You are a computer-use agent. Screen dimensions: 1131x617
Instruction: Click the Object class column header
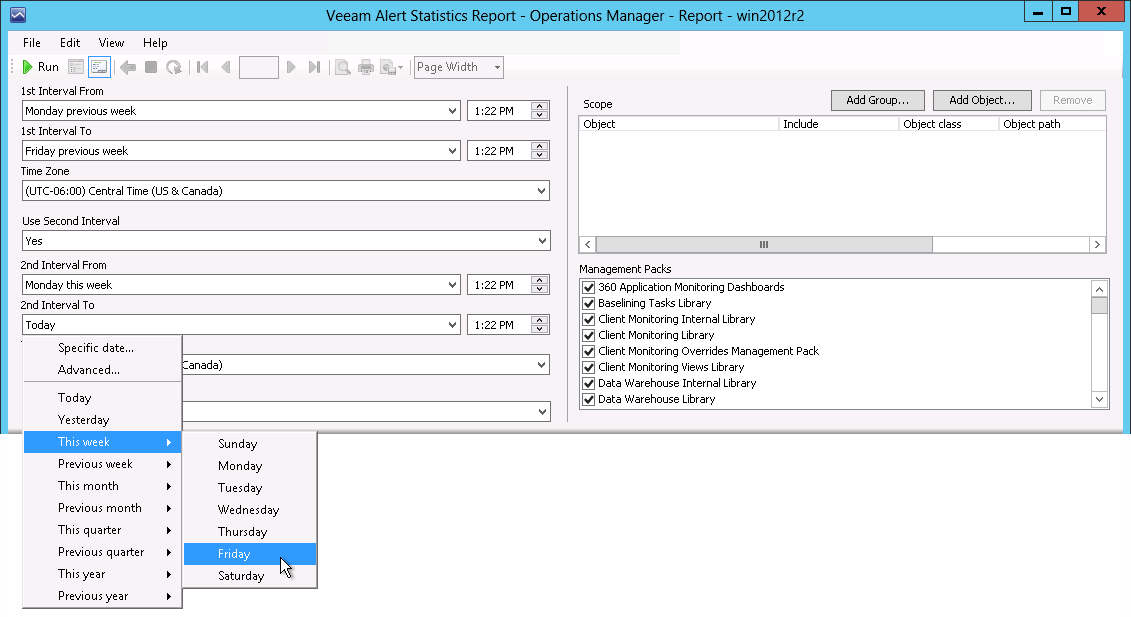point(949,124)
